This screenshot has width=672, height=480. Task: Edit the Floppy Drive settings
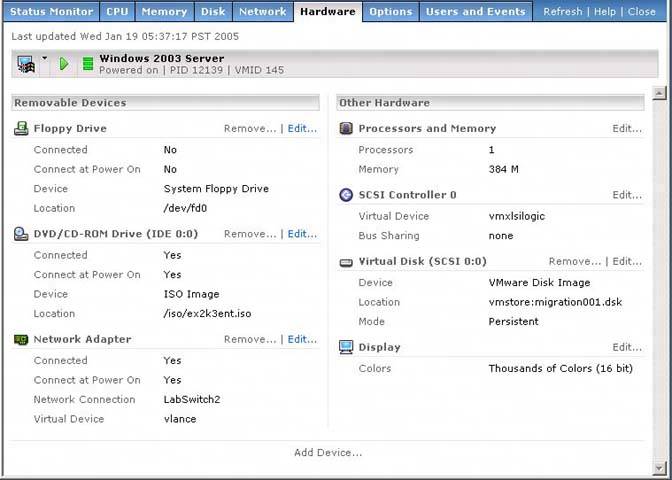[302, 129]
